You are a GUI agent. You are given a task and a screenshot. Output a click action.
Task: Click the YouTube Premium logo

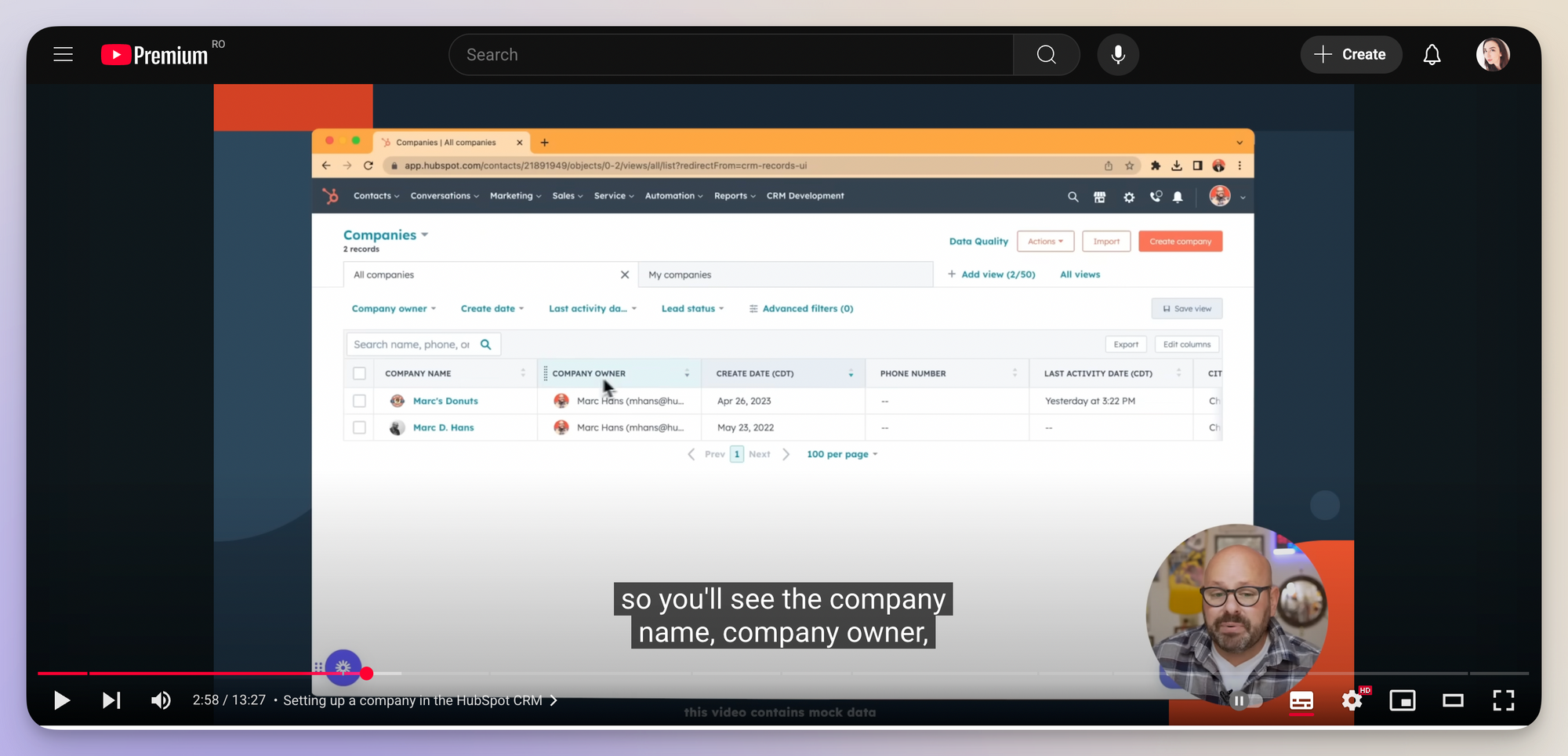[x=155, y=54]
